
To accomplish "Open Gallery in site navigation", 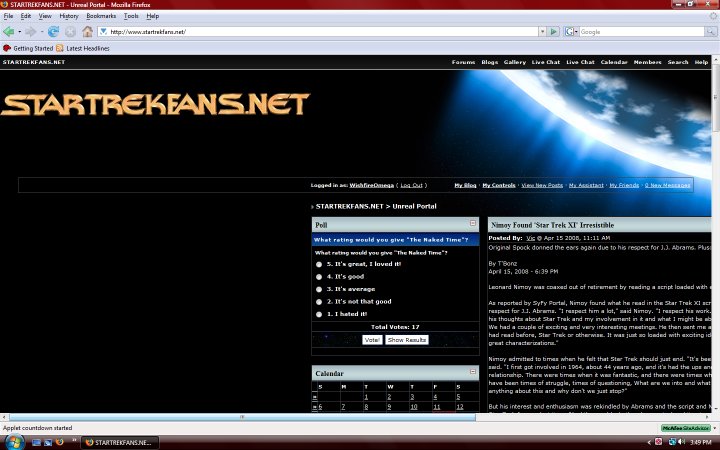I will [515, 62].
